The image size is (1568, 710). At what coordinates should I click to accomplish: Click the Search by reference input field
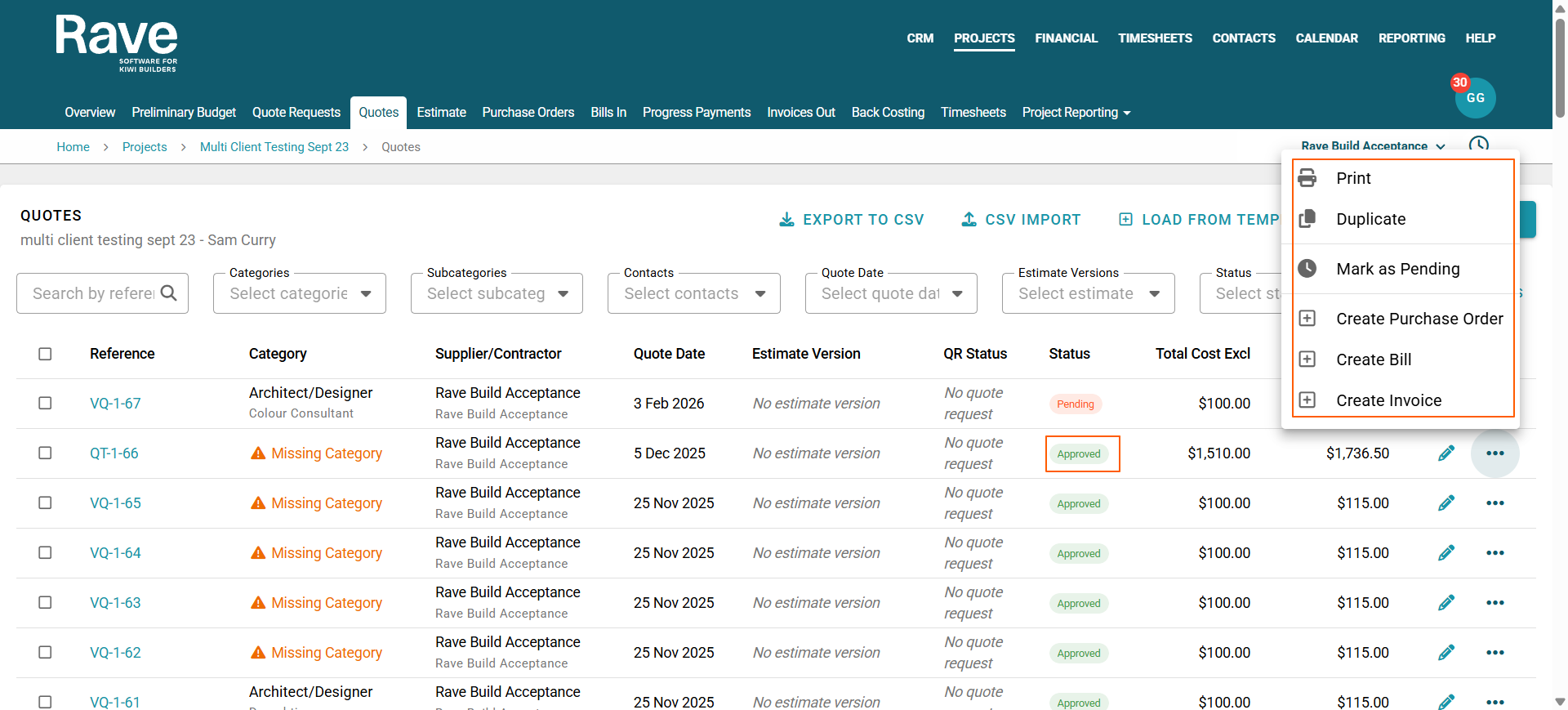coord(92,293)
